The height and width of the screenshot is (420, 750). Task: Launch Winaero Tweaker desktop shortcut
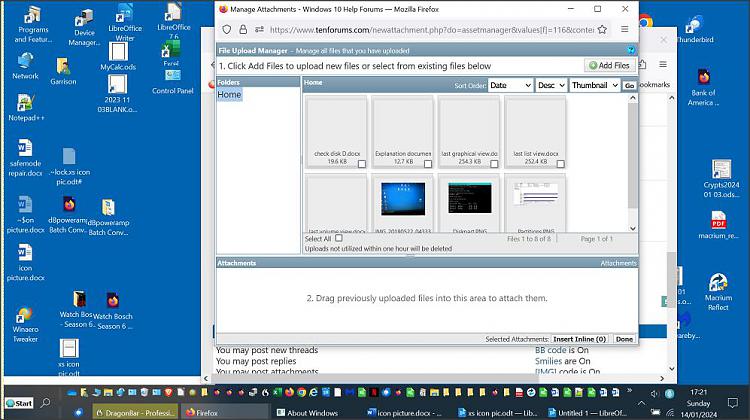[25, 324]
